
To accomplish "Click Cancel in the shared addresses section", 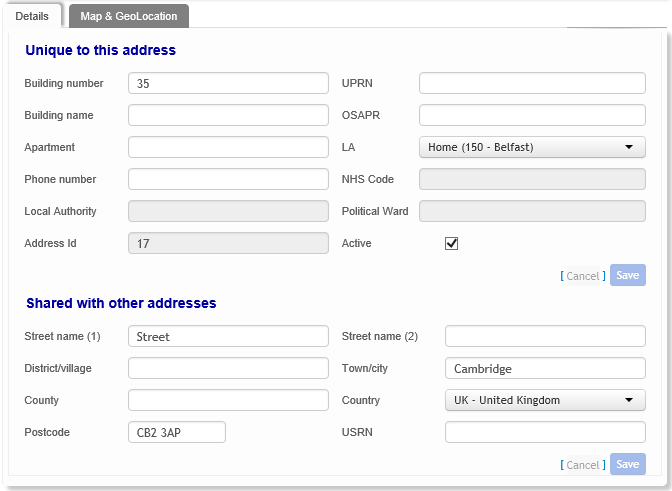I will (x=582, y=465).
